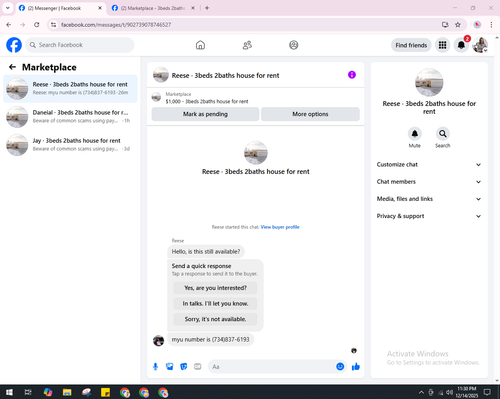Open Windows notification center
Viewport: 500px width, 399px height.
point(487,392)
